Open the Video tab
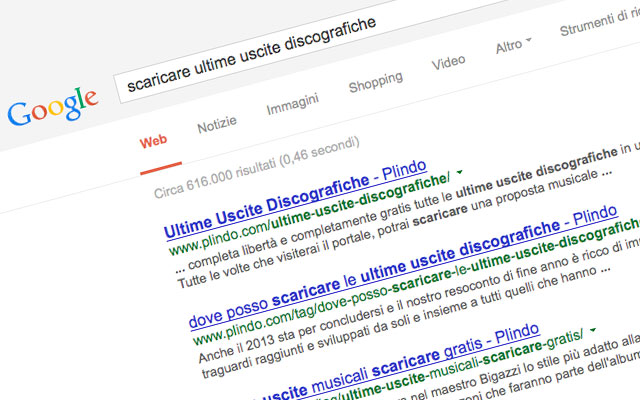Image resolution: width=640 pixels, height=400 pixels. pyautogui.click(x=448, y=62)
